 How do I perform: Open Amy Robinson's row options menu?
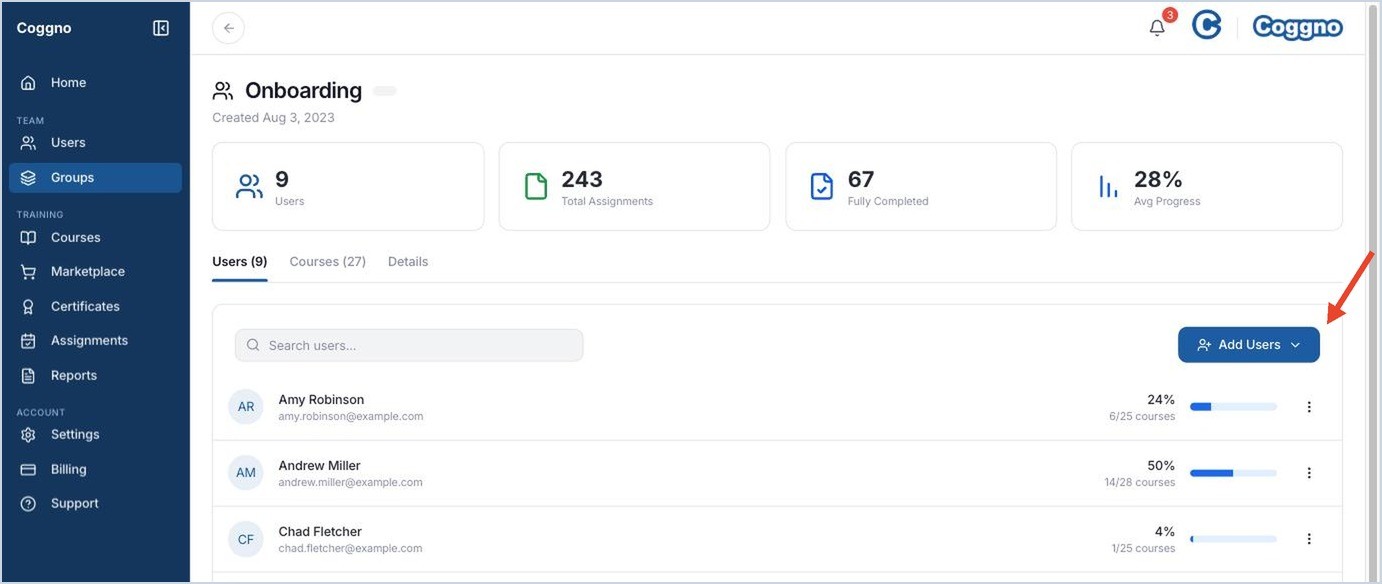[x=1309, y=407]
